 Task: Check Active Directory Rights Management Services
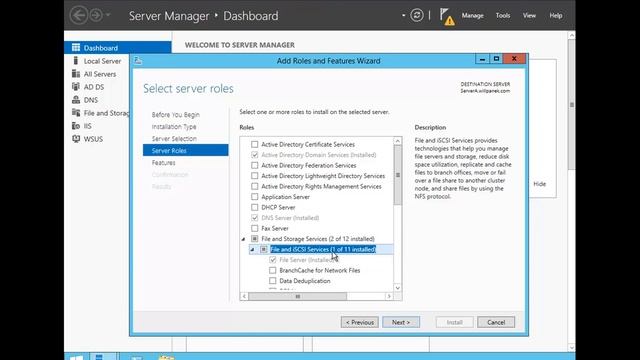255,187
